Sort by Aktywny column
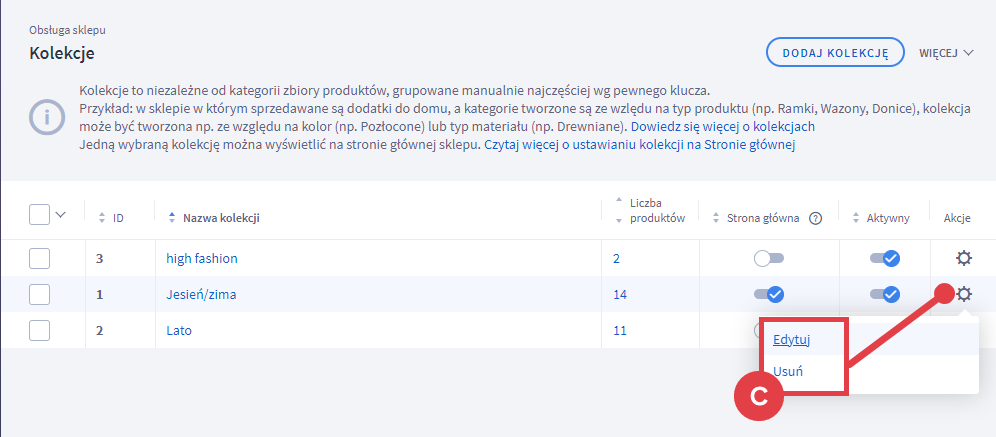 pyautogui.click(x=881, y=218)
